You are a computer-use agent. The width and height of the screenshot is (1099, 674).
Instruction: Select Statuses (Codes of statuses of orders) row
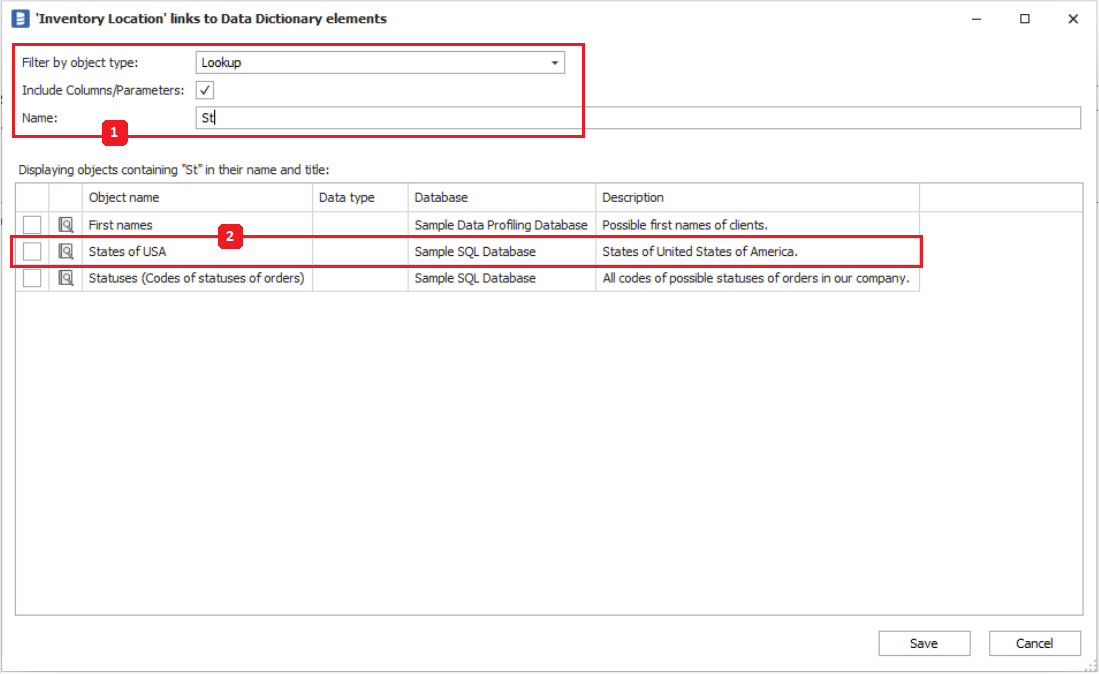click(x=196, y=279)
